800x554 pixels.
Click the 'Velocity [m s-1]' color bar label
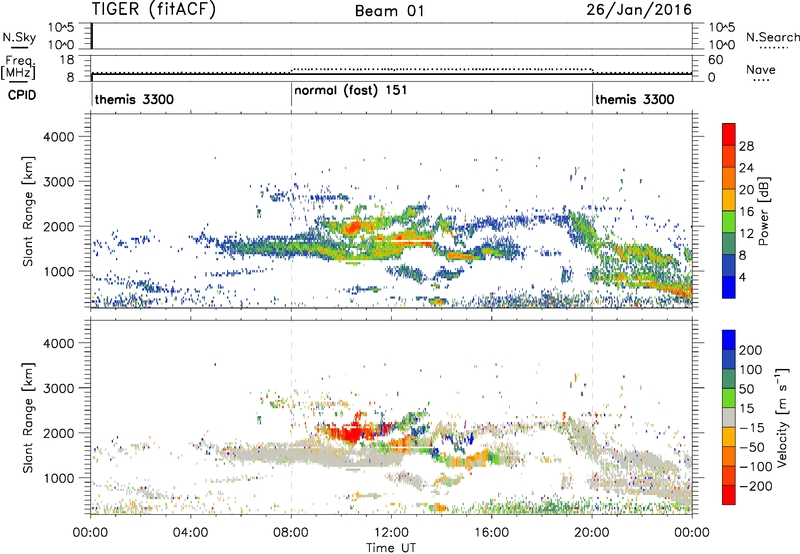click(782, 417)
